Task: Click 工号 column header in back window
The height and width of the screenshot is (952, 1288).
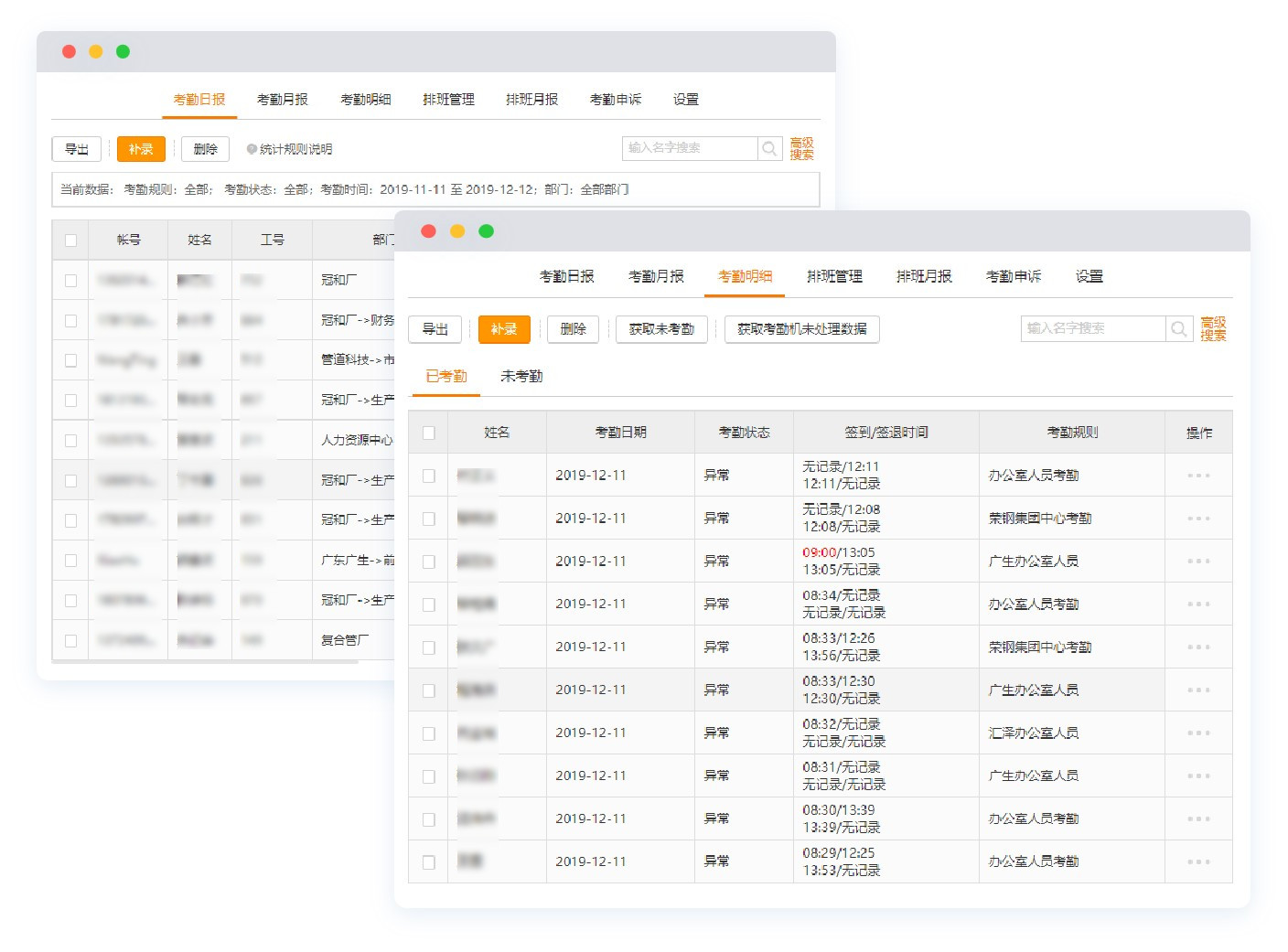Action: [x=272, y=241]
